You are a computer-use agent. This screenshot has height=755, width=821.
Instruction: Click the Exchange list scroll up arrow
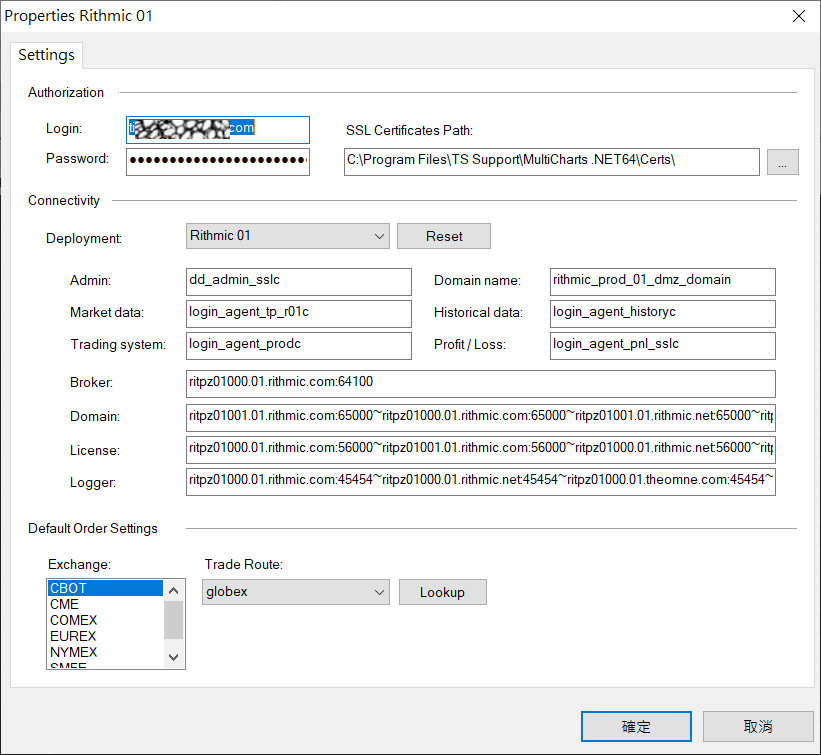[x=174, y=591]
